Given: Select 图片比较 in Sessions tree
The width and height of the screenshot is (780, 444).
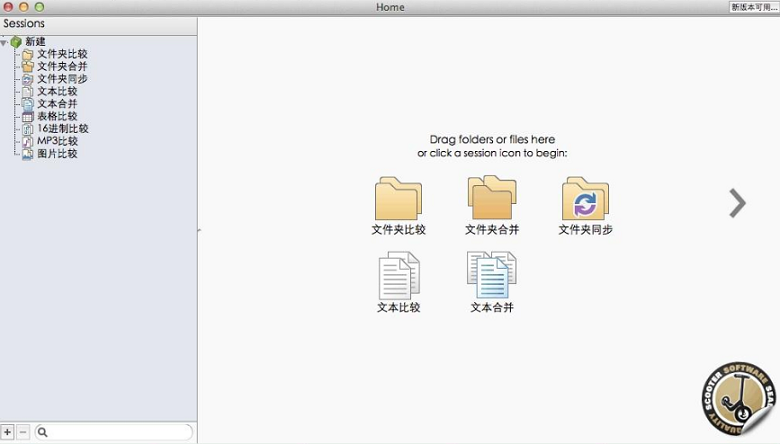Looking at the screenshot, I should pos(57,153).
